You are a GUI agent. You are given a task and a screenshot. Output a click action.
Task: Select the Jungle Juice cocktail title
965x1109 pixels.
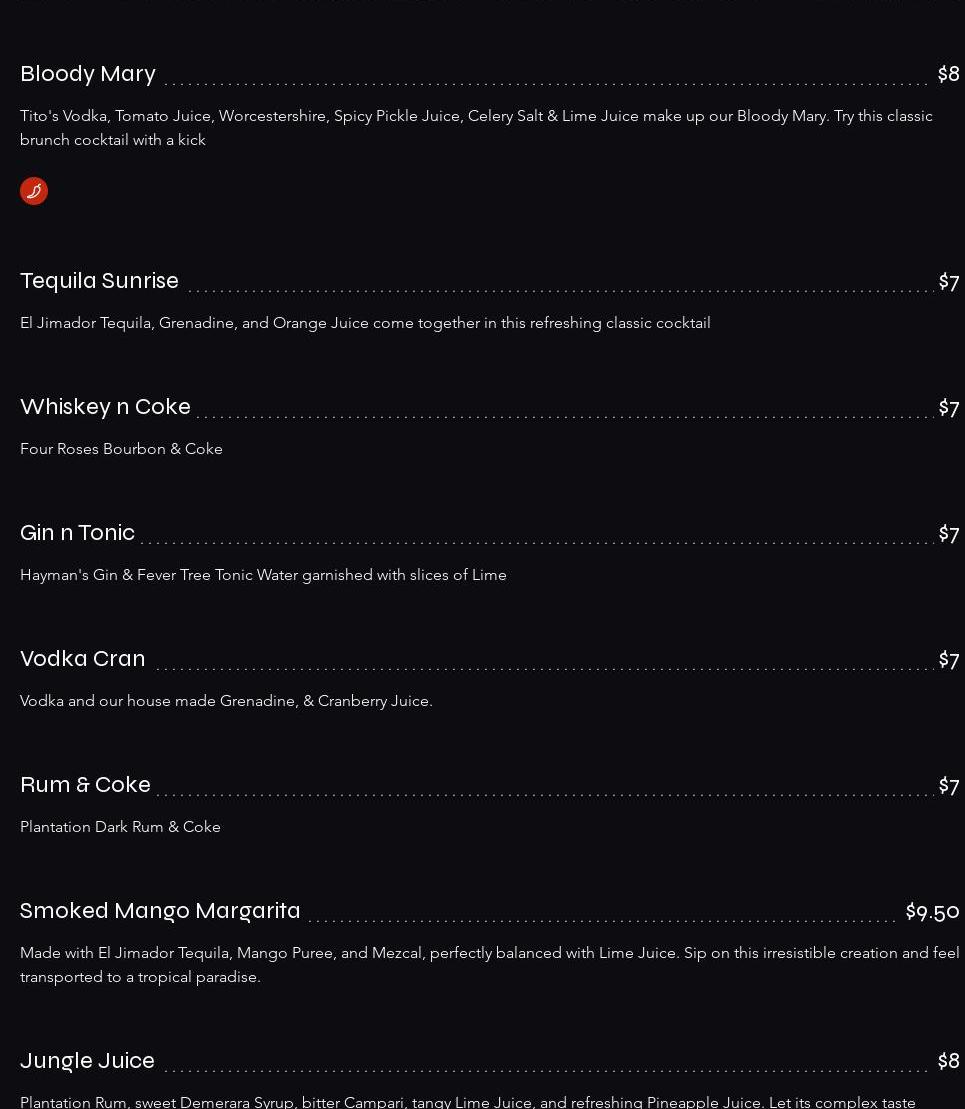click(88, 1061)
